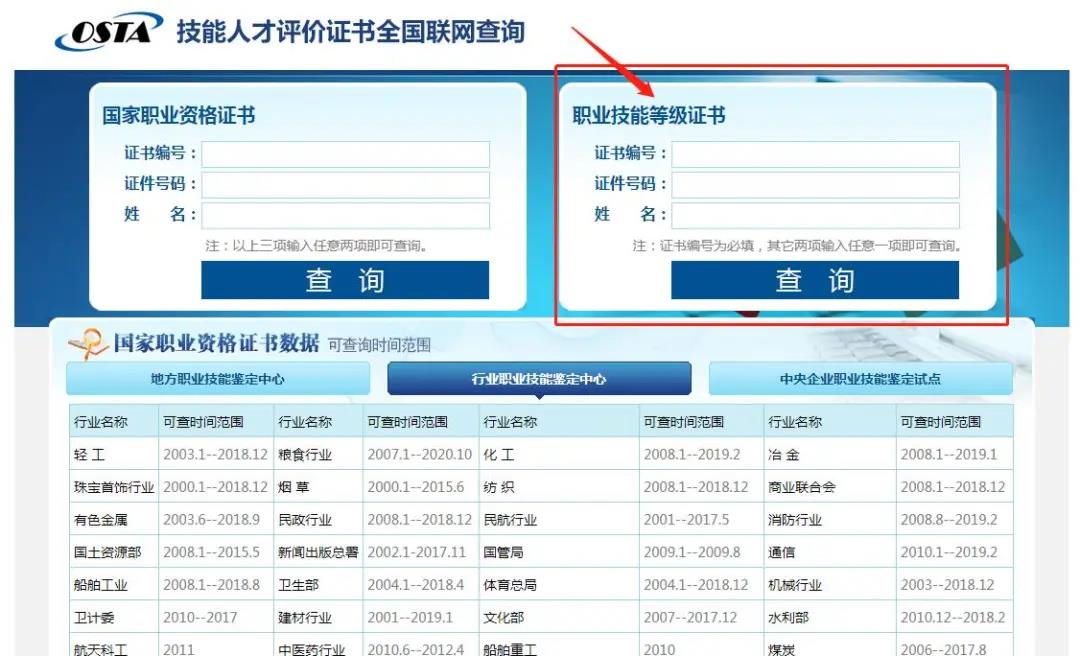This screenshot has width=1080, height=656.
Task: Click 姓名 field under 职业技能等级证书
Action: [815, 215]
